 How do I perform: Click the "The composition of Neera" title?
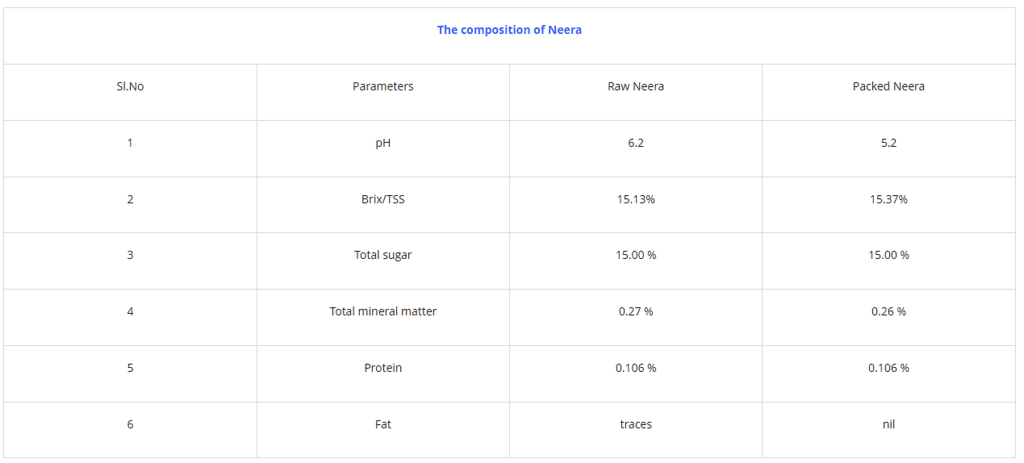[x=509, y=30]
